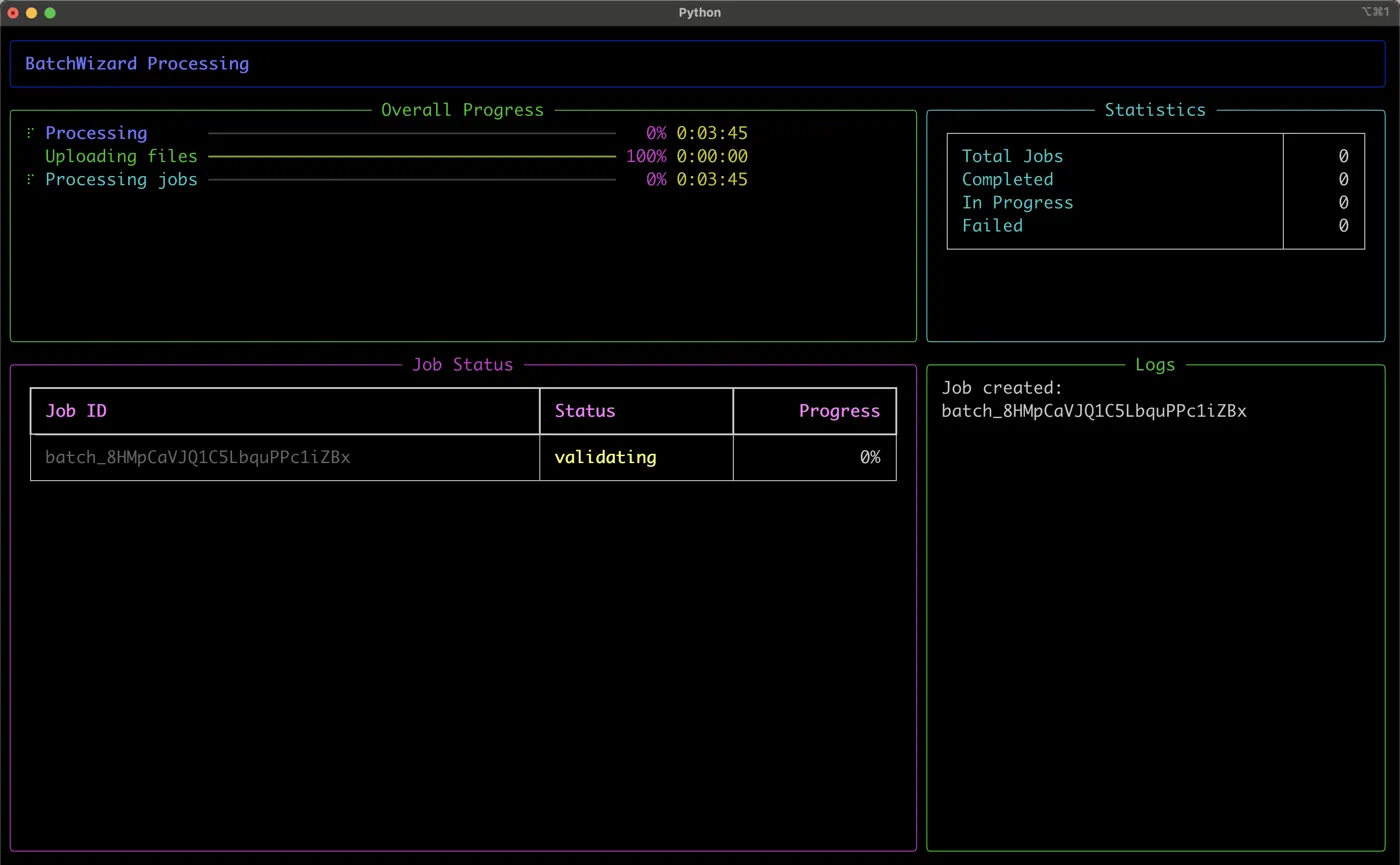Click the batch_8HMpCaVJQ1C5LbquPPc1iZBx job ID cell
The image size is (1400, 865).
point(198,458)
